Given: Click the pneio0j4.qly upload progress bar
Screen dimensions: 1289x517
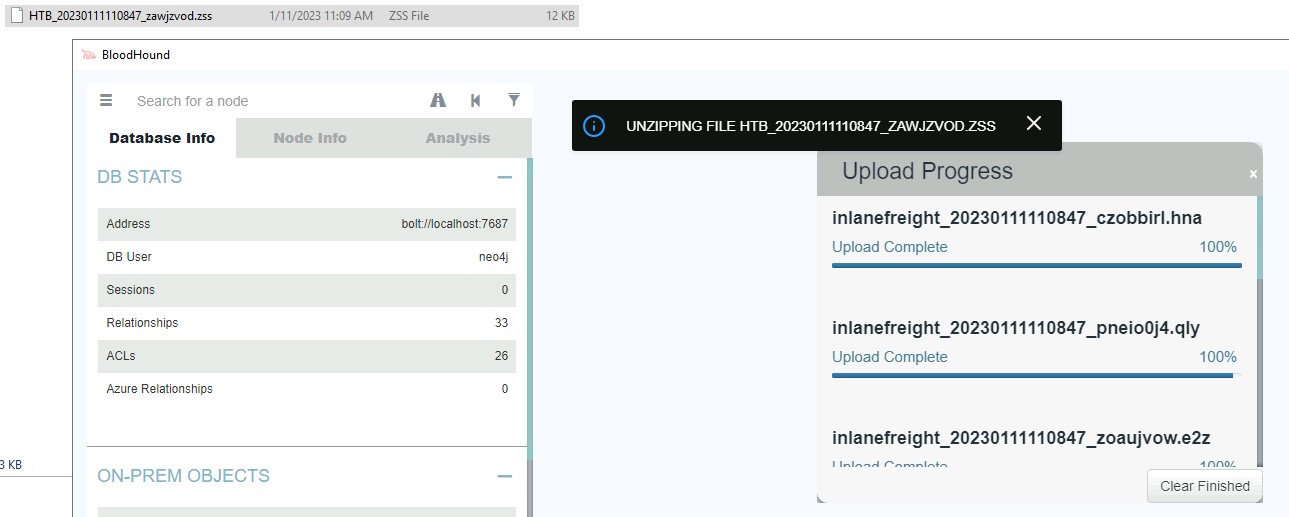Looking at the screenshot, I should point(1036,375).
